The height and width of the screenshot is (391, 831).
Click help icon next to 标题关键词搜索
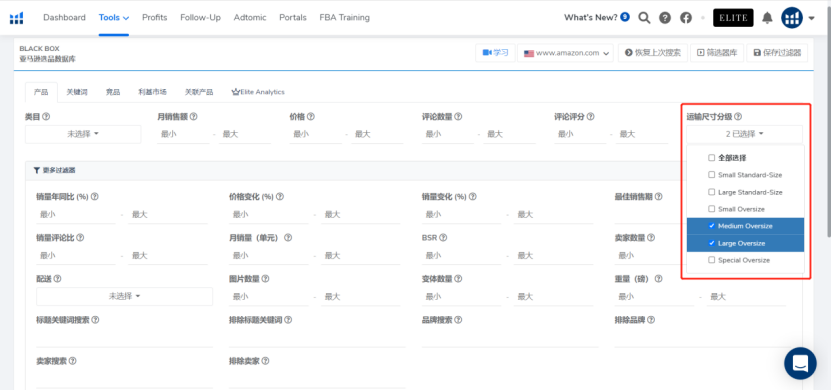(x=95, y=320)
